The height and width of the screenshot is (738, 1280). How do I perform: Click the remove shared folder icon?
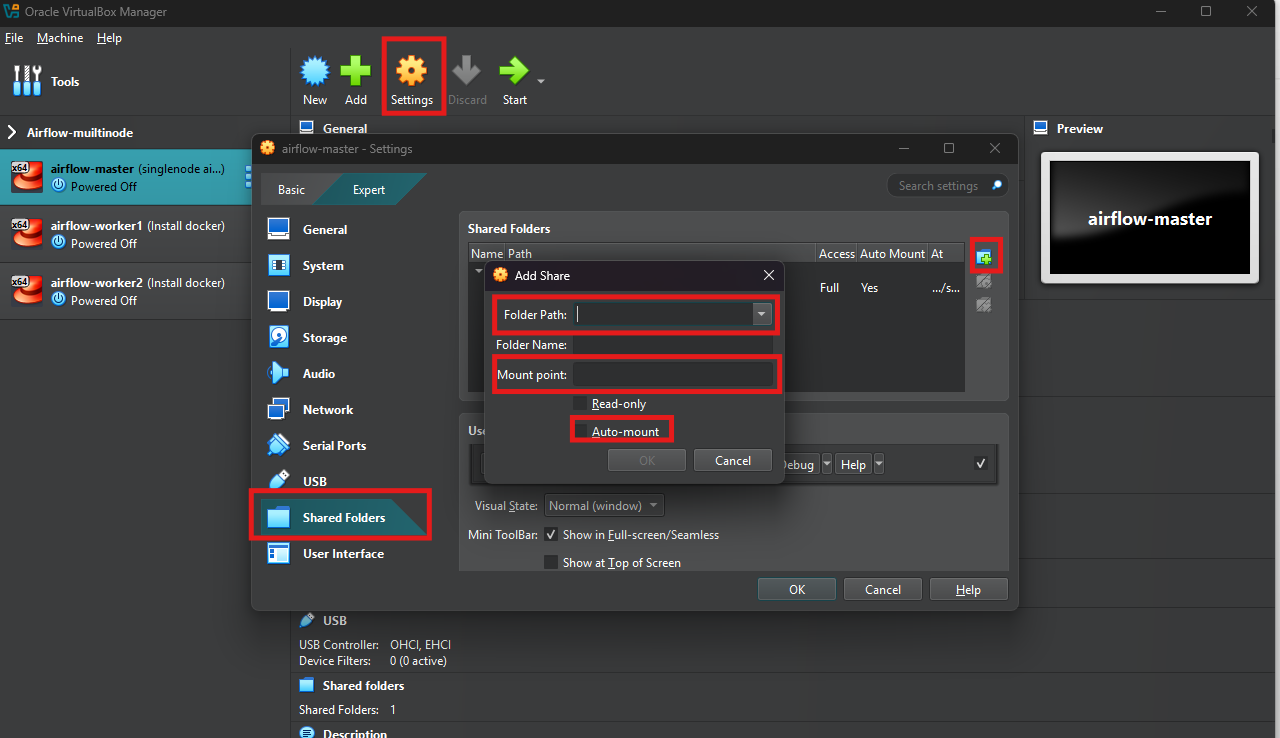click(x=984, y=304)
